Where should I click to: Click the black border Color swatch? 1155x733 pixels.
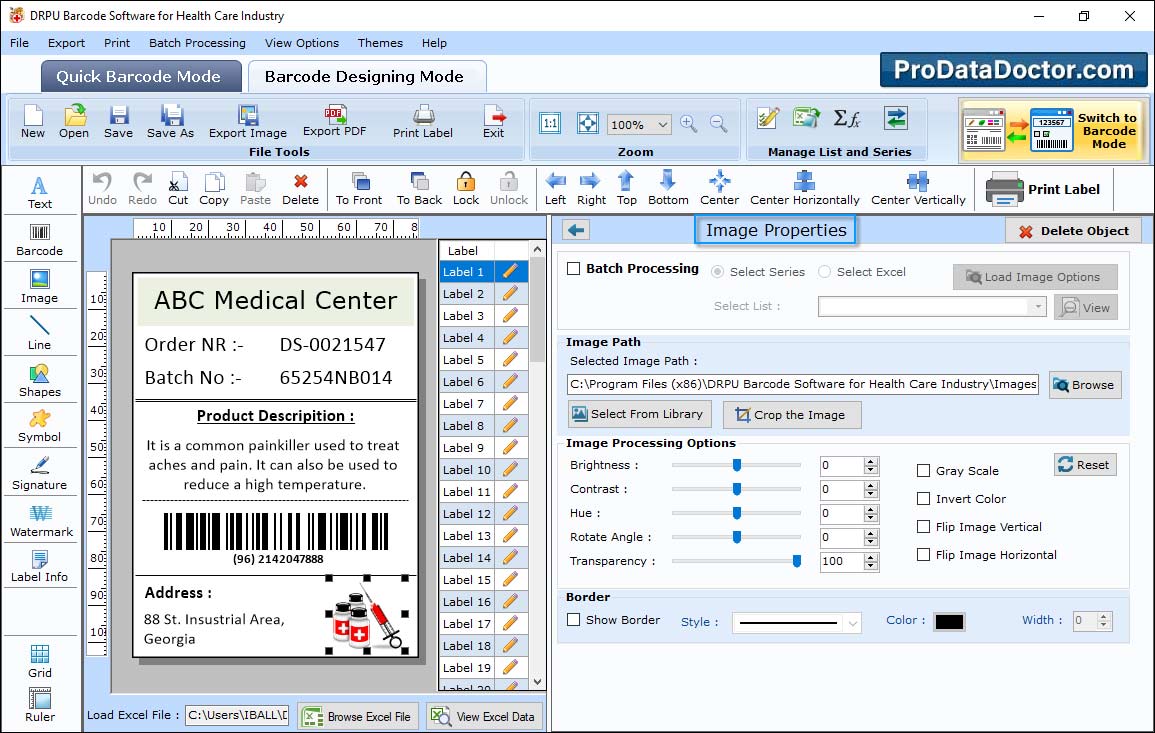coord(948,622)
